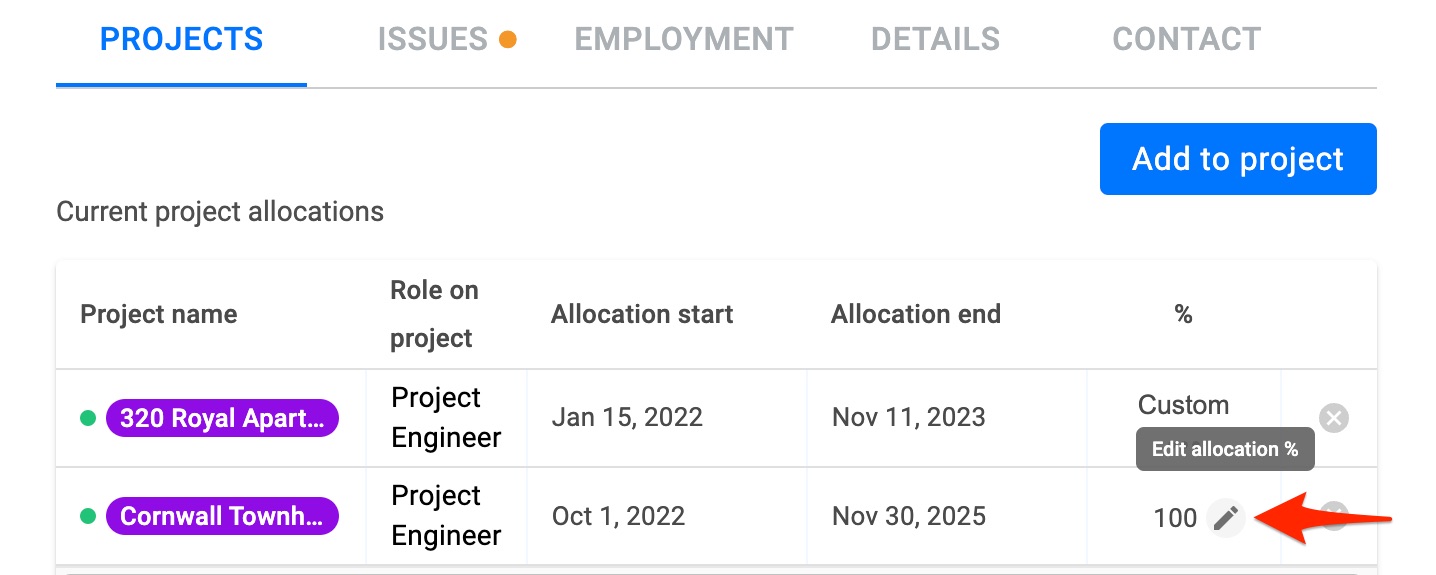This screenshot has width=1436, height=575.
Task: Click the Add to project button
Action: pos(1238,159)
